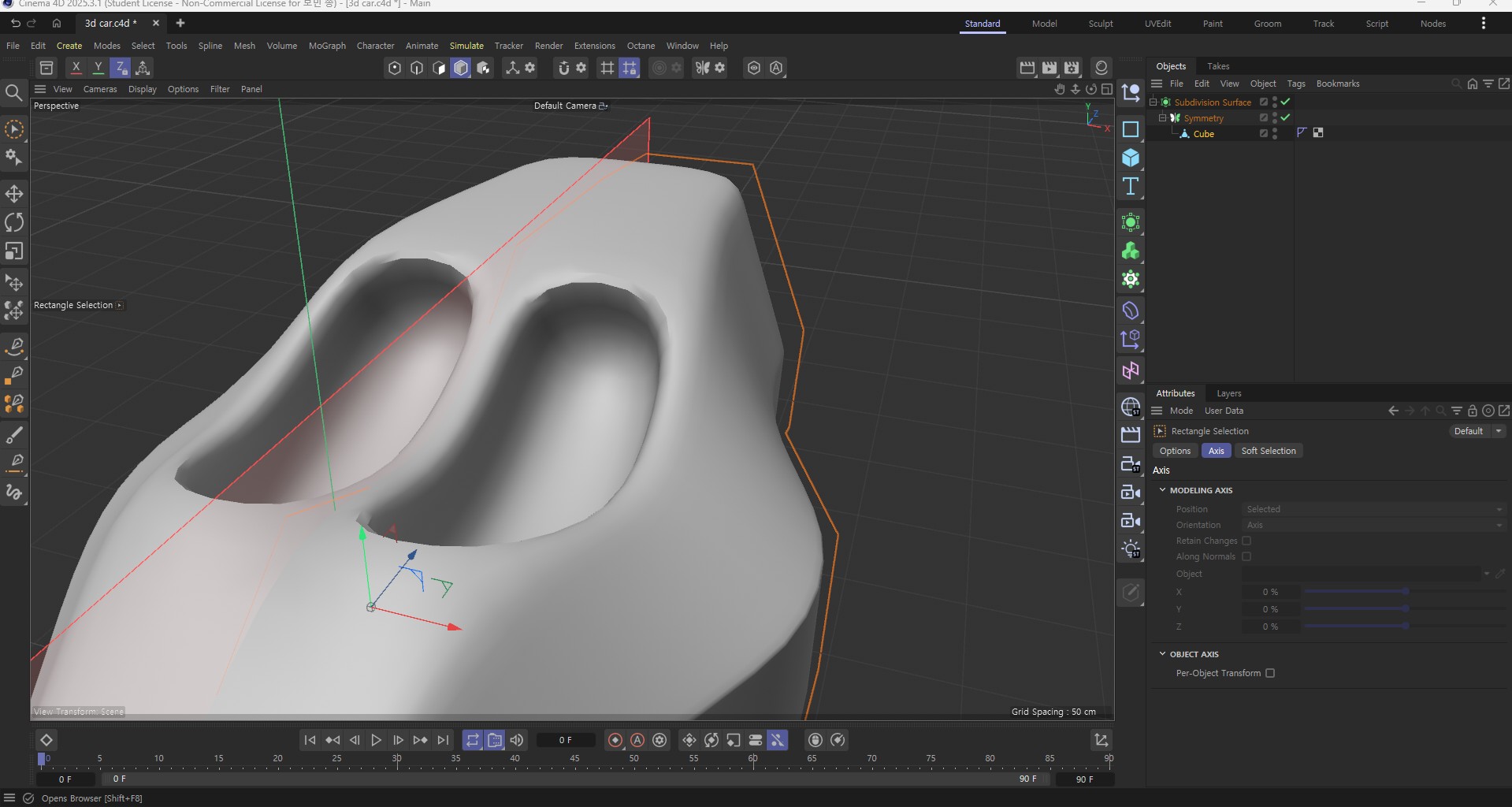Select the Rotate tool
This screenshot has width=1512, height=807.
pos(14,222)
